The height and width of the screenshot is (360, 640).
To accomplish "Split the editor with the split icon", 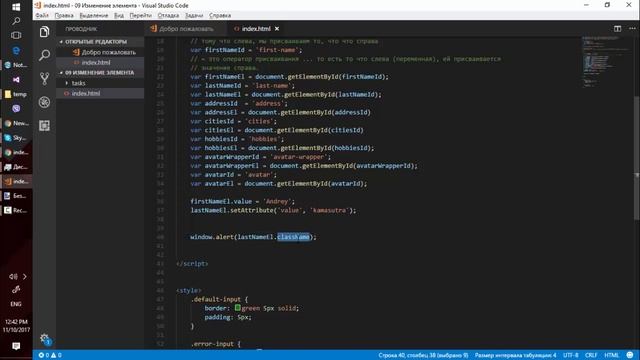I will [x=617, y=29].
